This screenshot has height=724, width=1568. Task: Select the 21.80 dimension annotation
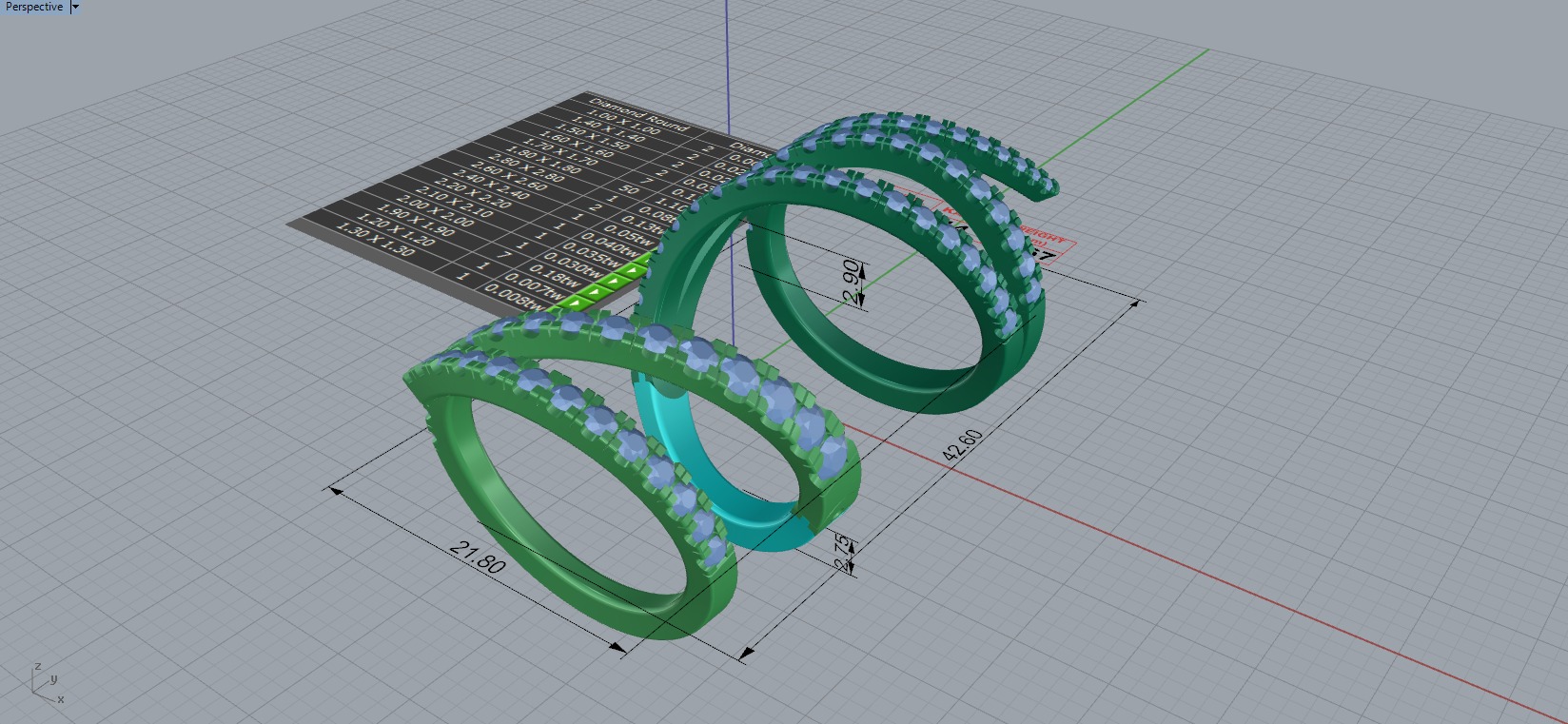click(x=477, y=556)
